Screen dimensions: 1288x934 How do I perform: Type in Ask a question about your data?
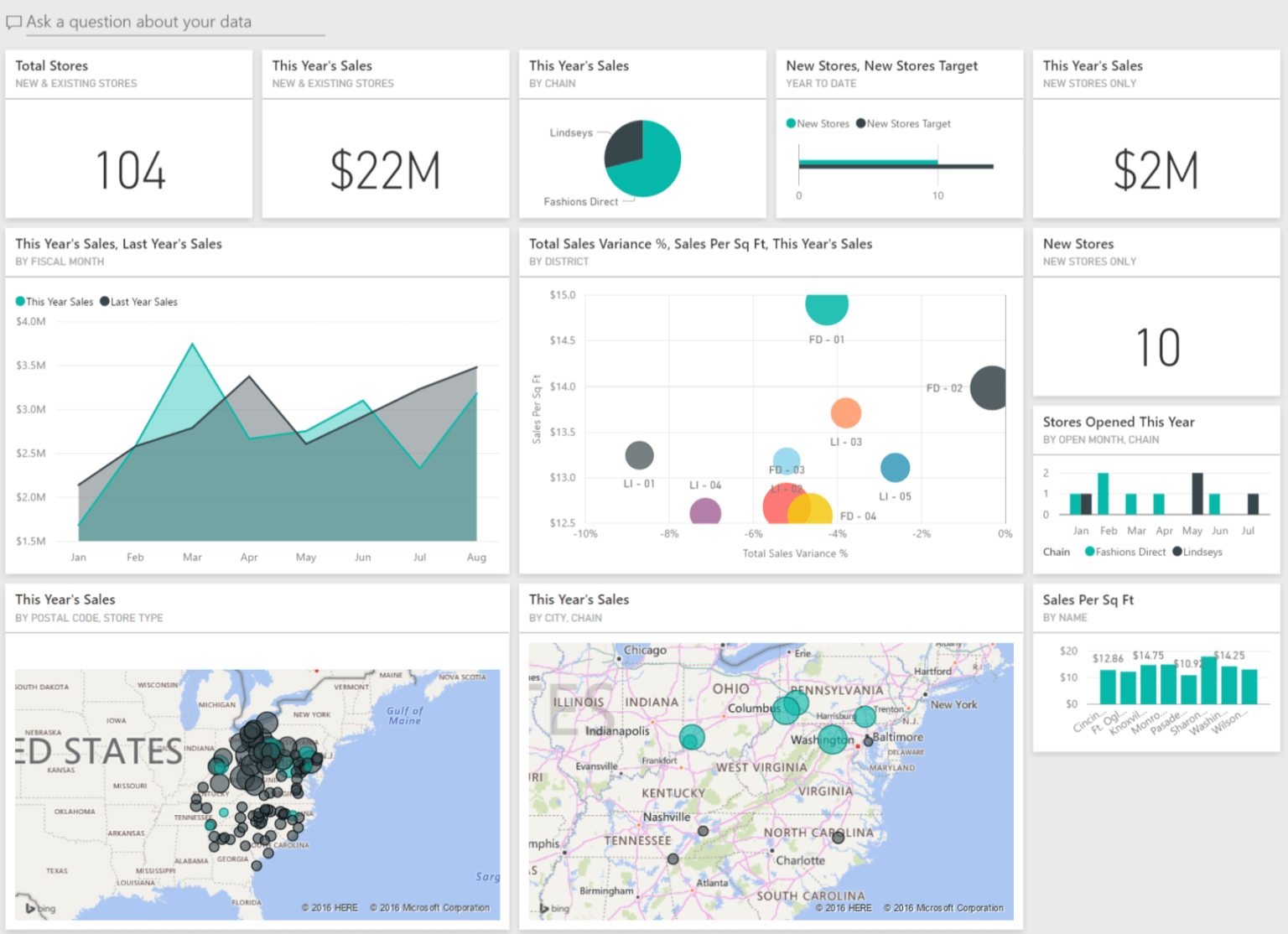tap(168, 23)
